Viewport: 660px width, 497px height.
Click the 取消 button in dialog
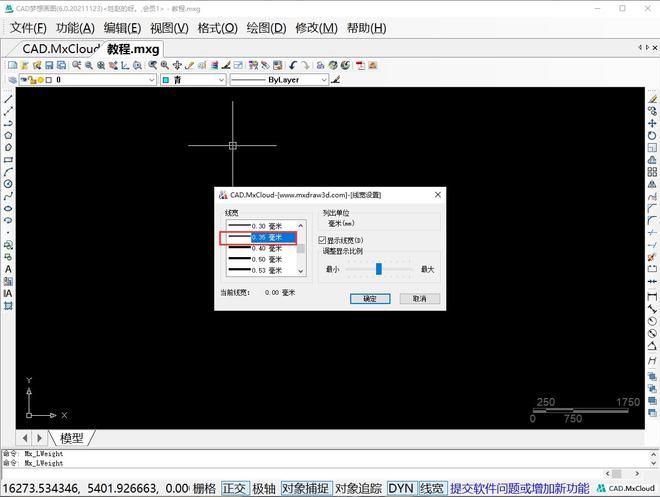420,298
